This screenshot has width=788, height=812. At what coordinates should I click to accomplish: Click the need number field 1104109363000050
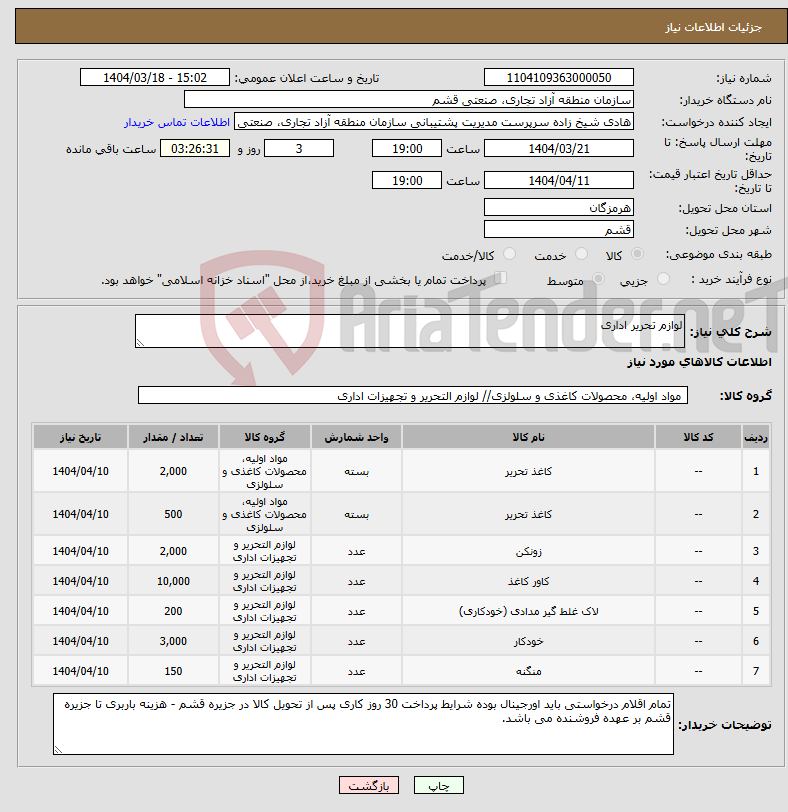pyautogui.click(x=559, y=78)
